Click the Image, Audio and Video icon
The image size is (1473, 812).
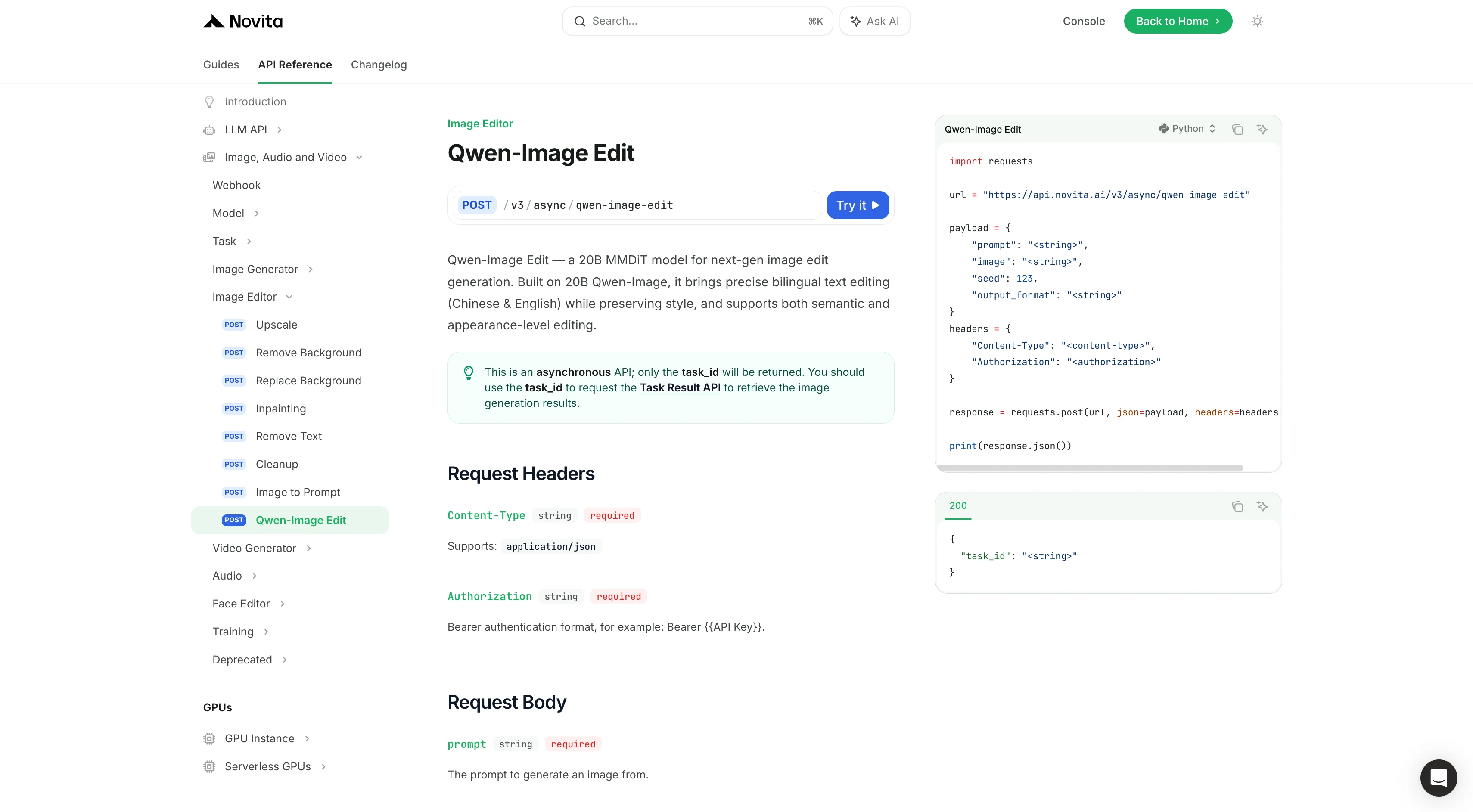point(209,157)
